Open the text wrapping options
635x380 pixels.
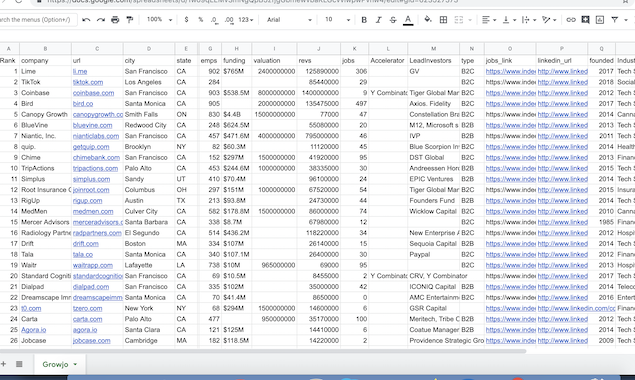(528, 19)
